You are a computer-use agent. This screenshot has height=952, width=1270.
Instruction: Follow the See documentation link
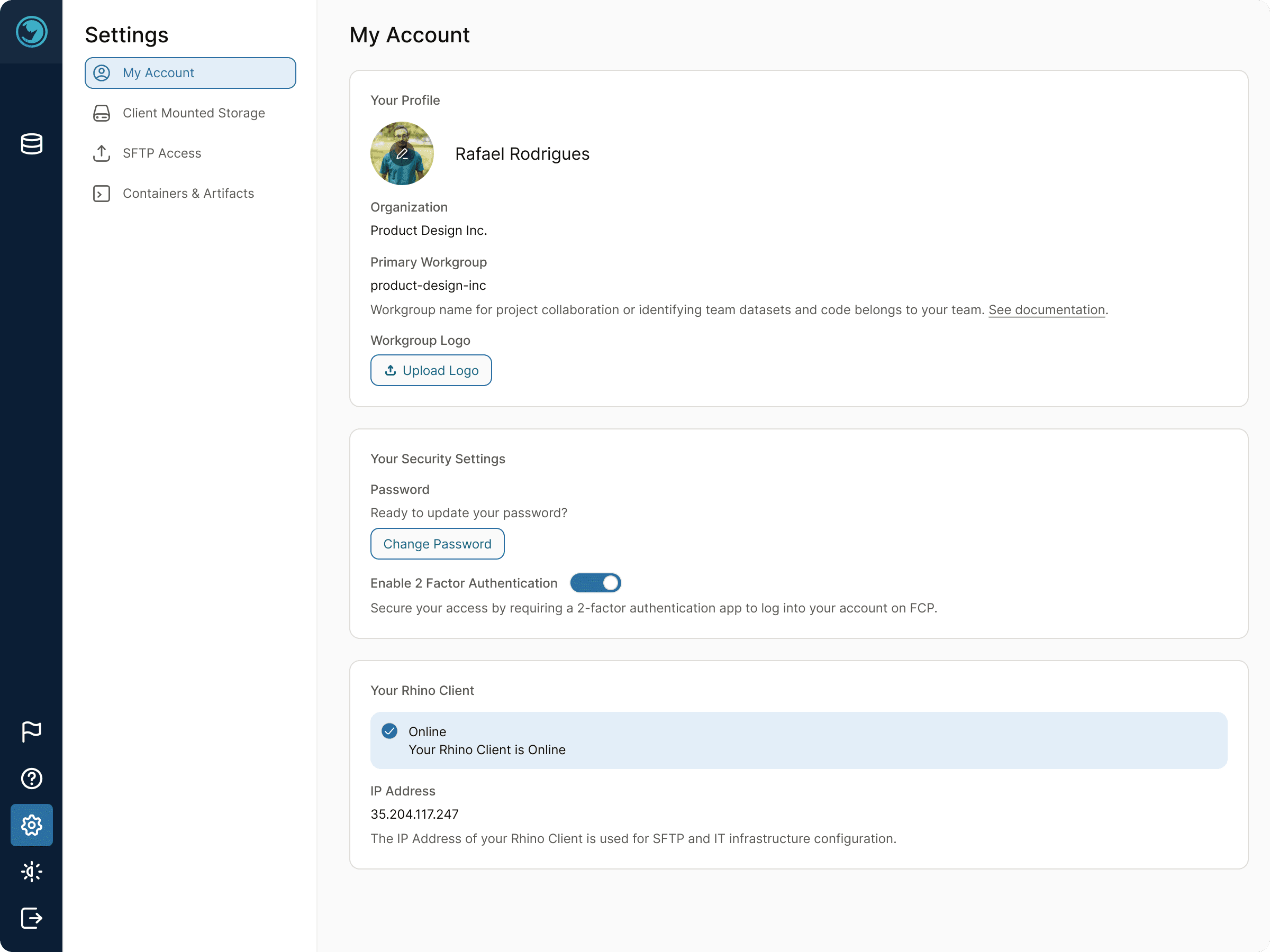click(x=1047, y=310)
